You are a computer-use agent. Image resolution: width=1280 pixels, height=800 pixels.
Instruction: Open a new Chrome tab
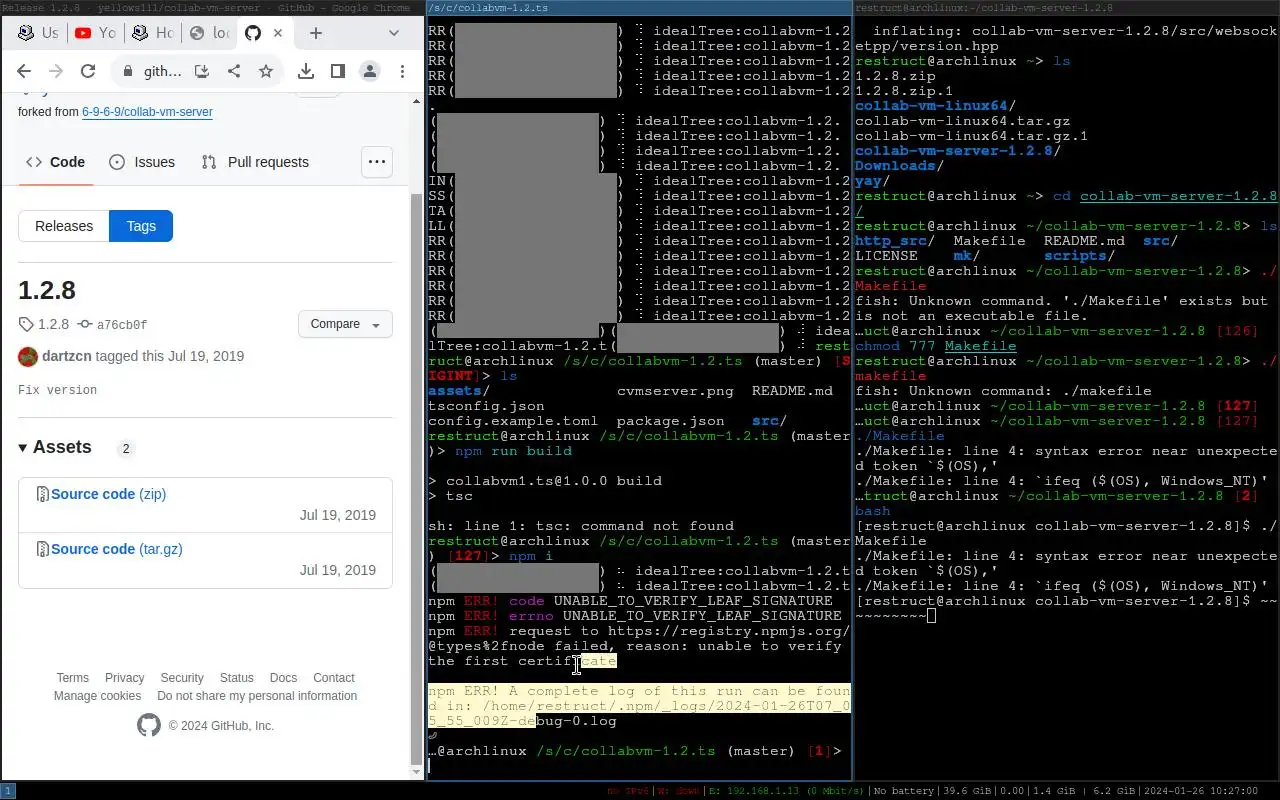coord(316,33)
